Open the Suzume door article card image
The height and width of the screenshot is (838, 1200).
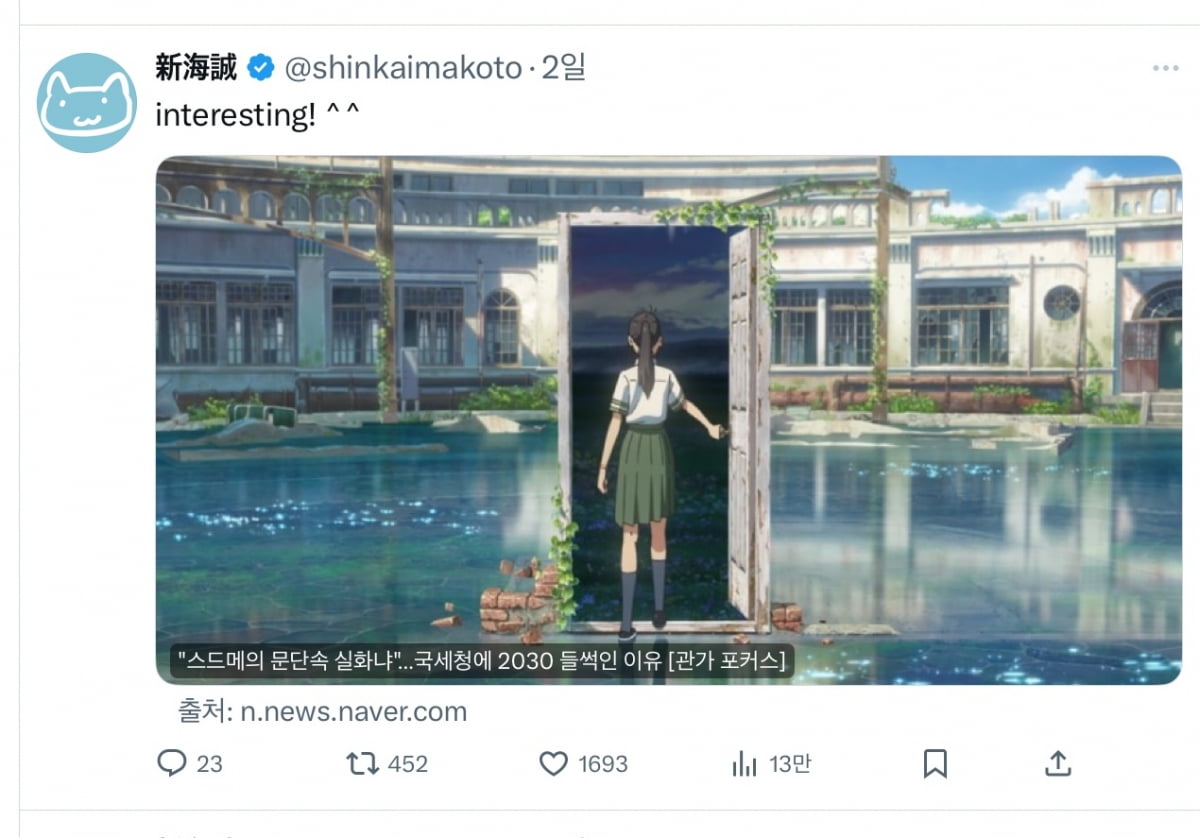pos(668,420)
